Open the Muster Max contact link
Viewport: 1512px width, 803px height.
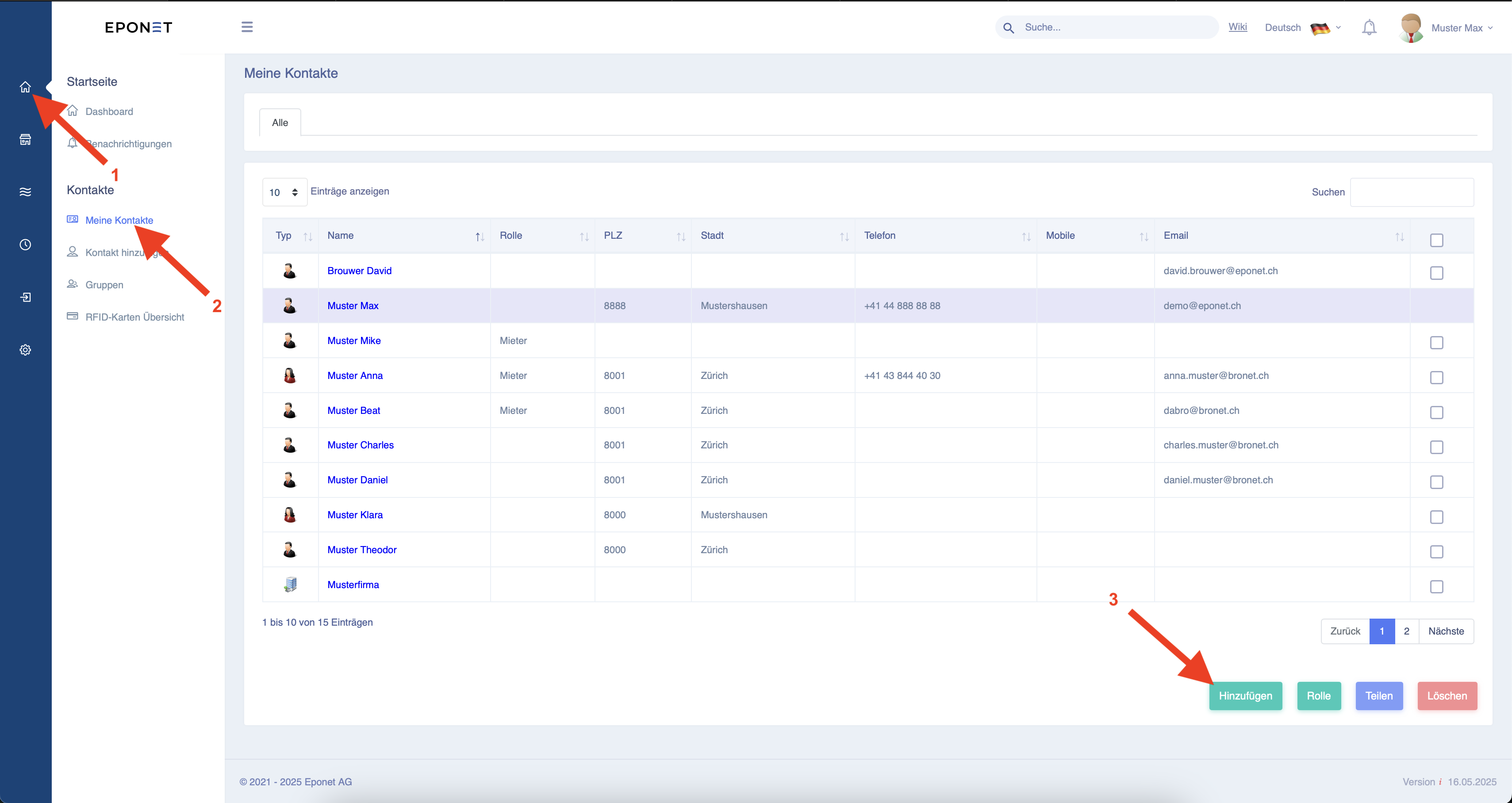click(353, 306)
